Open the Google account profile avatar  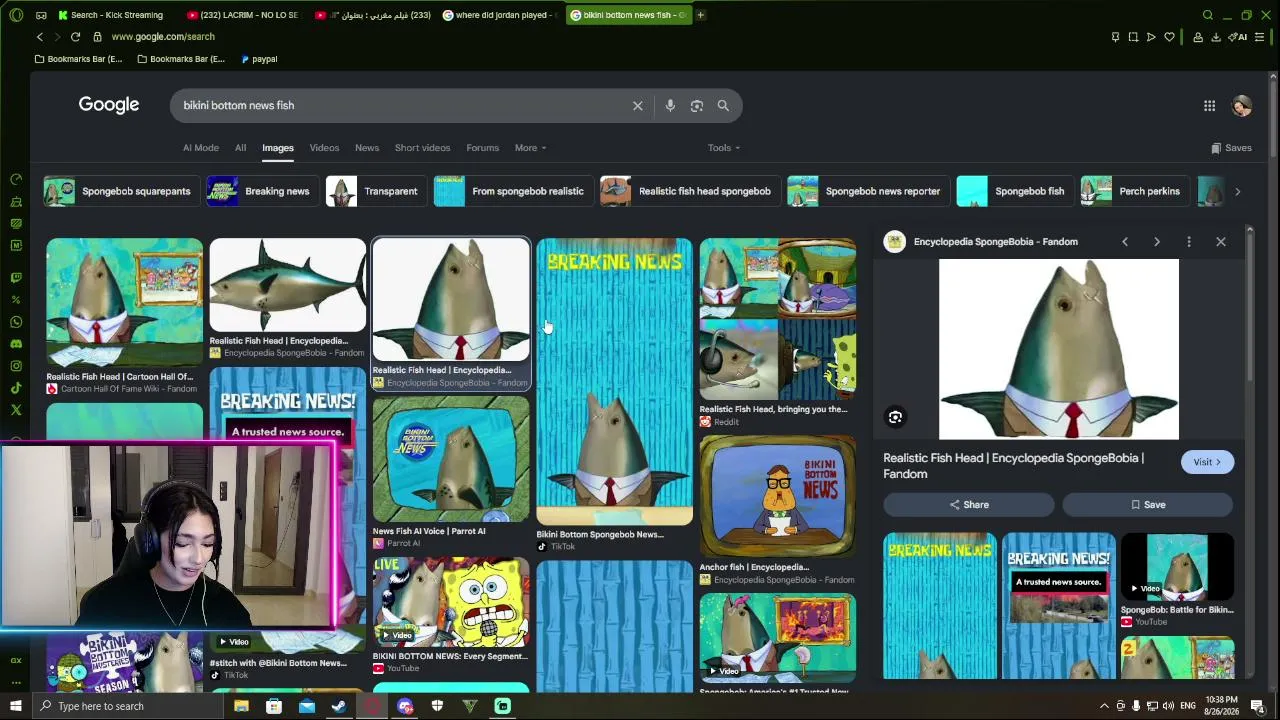(x=1242, y=106)
